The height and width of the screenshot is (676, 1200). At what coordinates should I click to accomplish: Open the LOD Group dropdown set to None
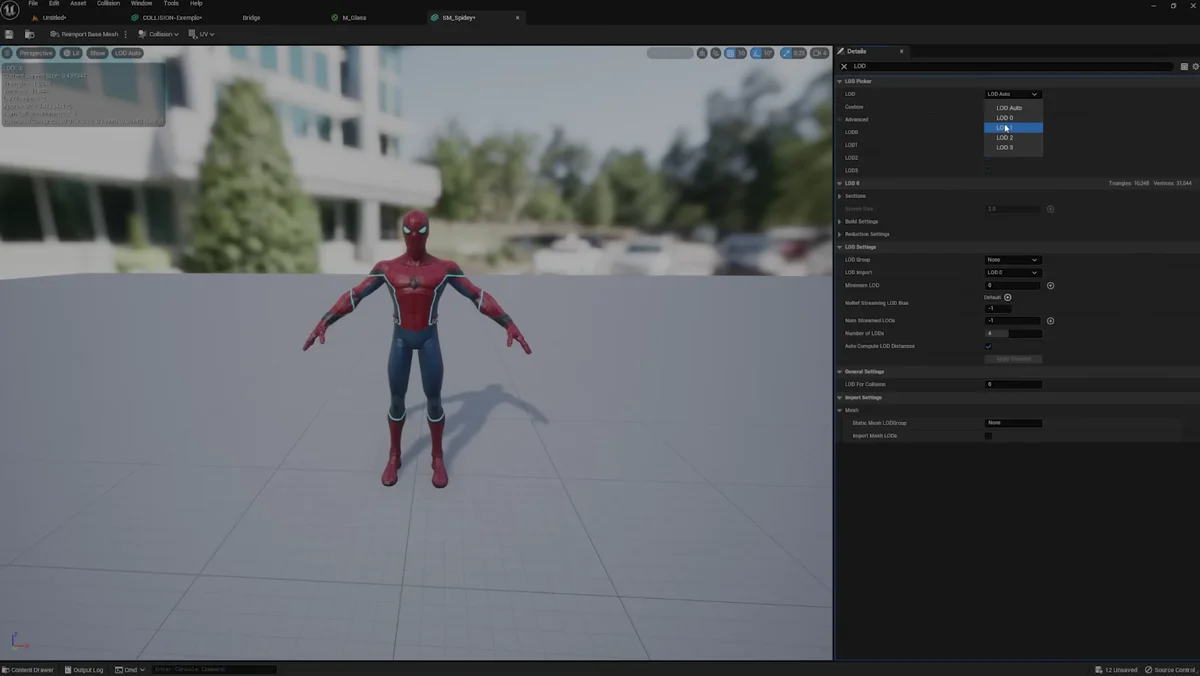click(1013, 260)
